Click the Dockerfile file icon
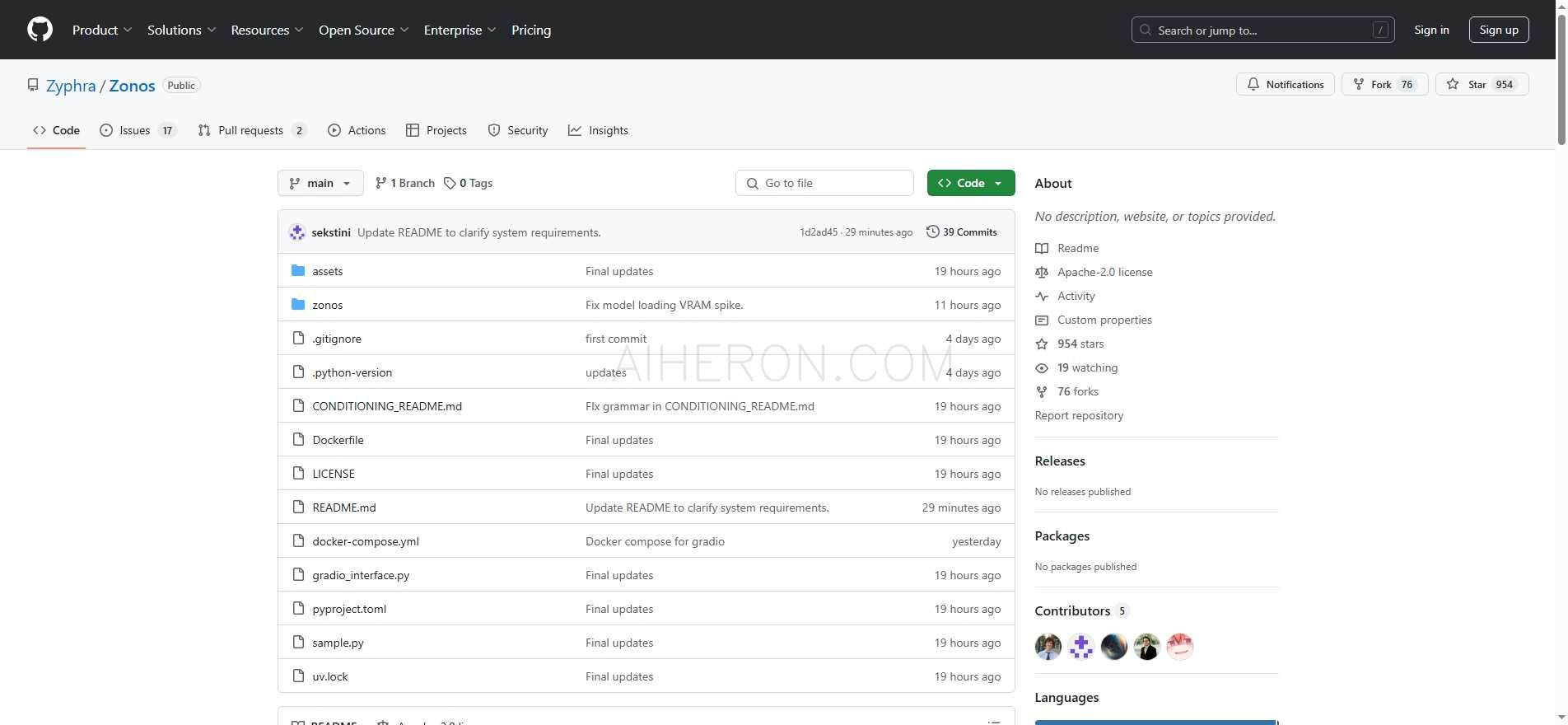Image resolution: width=1568 pixels, height=725 pixels. 298,439
